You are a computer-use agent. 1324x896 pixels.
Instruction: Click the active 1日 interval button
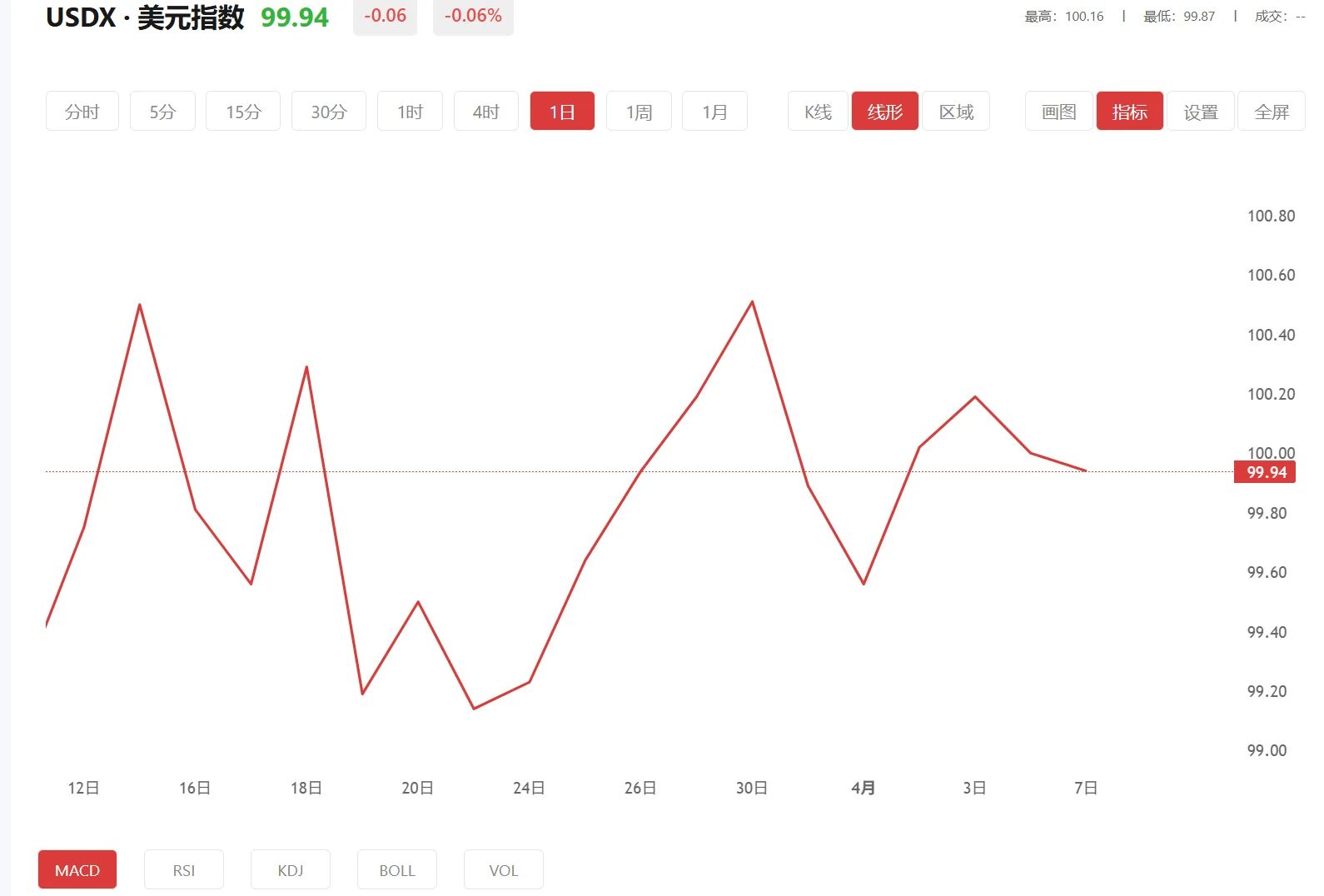pyautogui.click(x=562, y=112)
